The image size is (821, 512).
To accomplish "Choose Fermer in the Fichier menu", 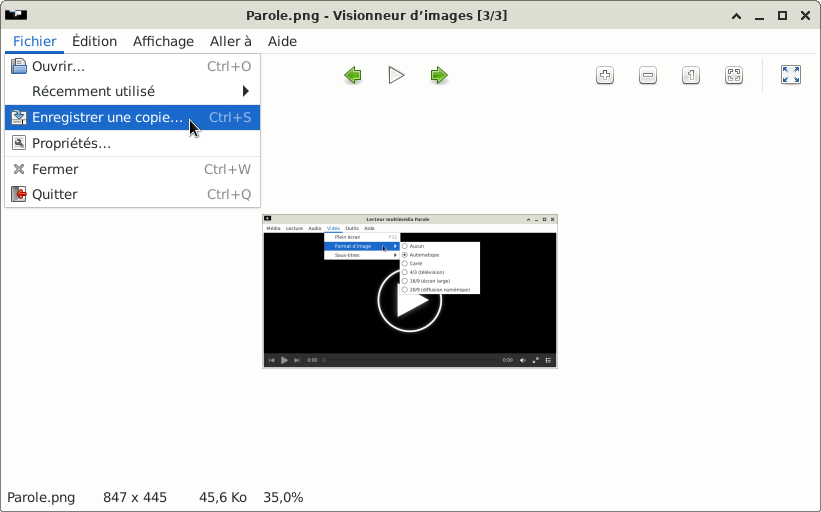I will [x=132, y=169].
